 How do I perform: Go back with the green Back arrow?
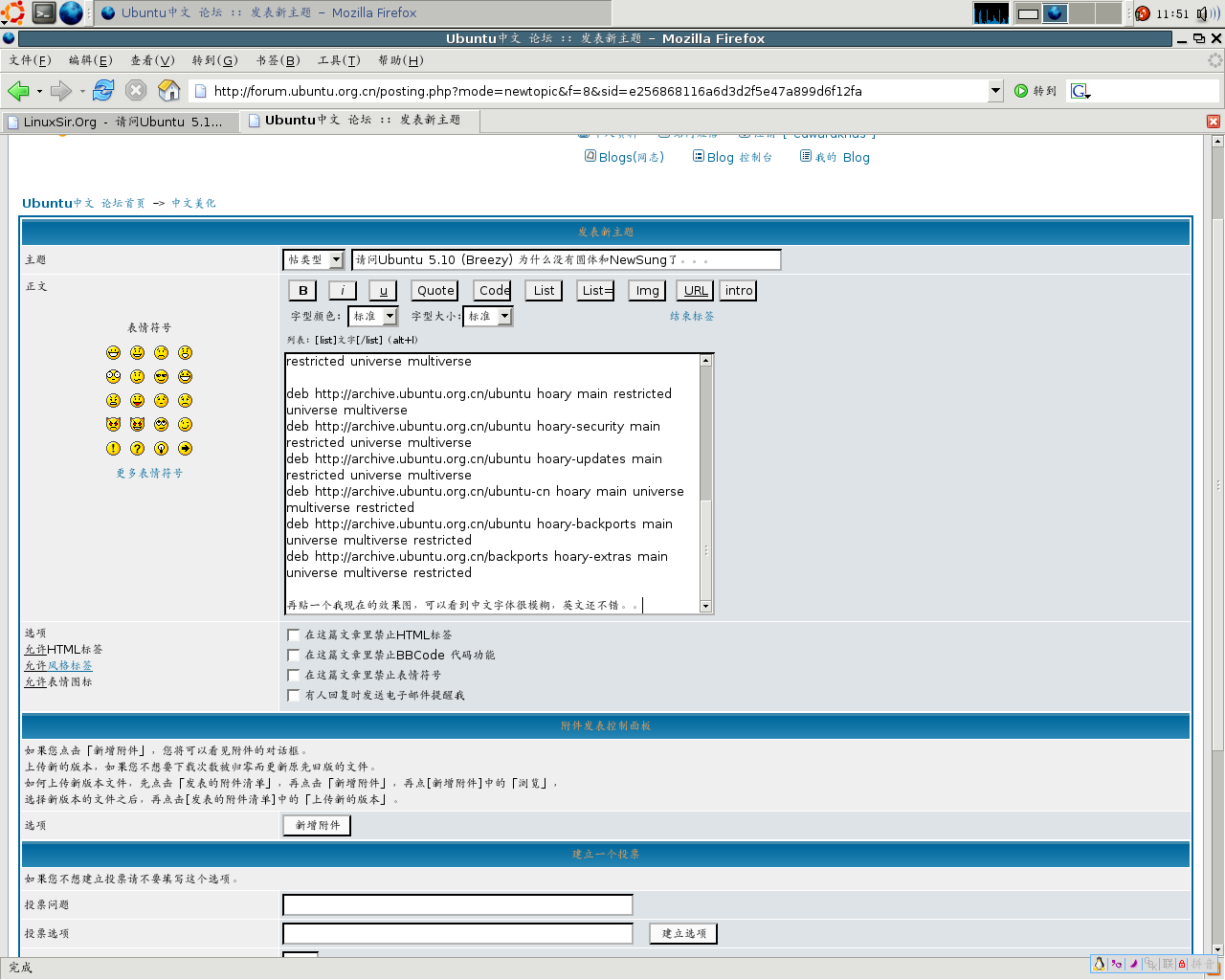pyautogui.click(x=17, y=91)
